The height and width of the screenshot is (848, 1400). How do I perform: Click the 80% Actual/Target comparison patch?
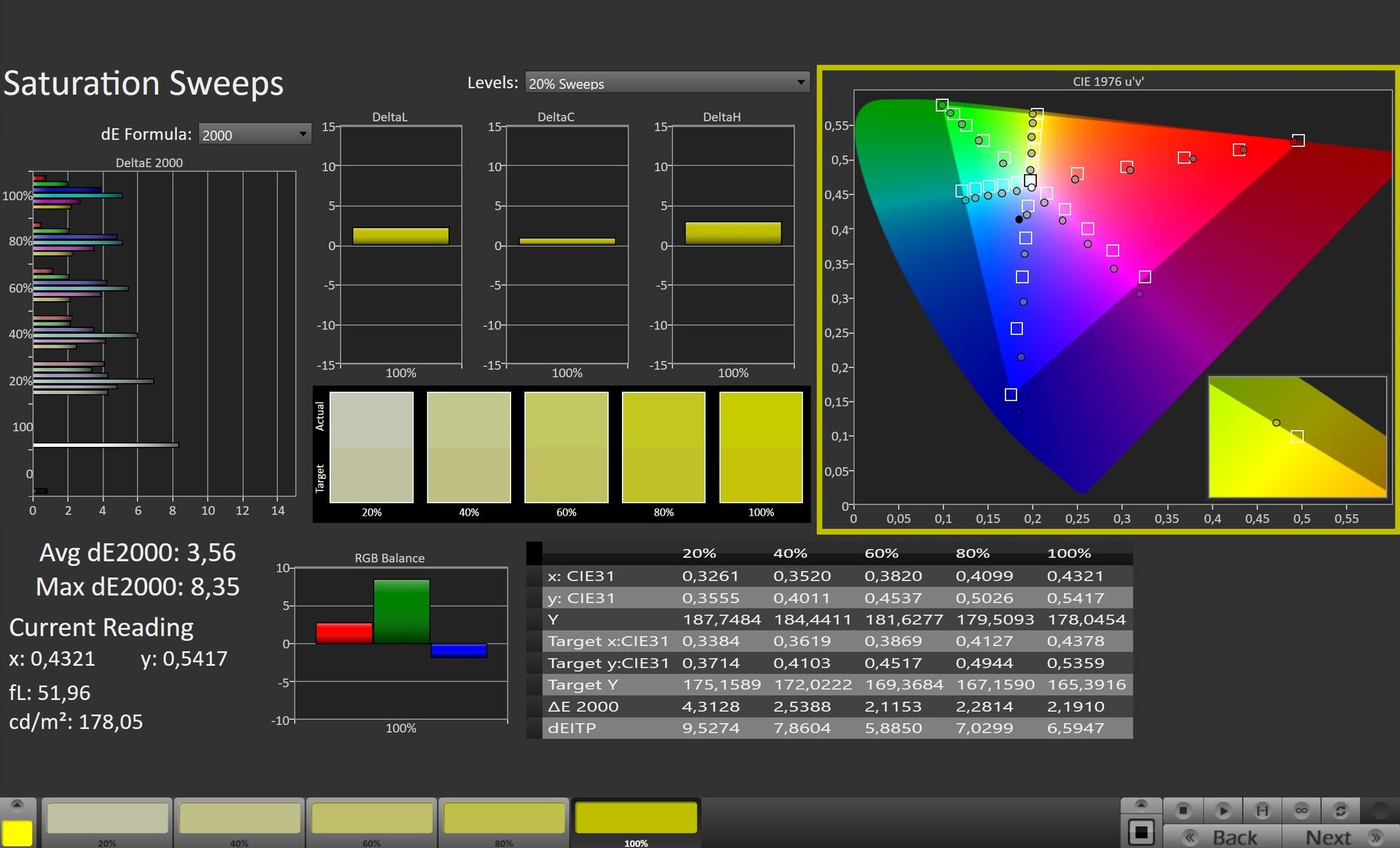tap(664, 447)
